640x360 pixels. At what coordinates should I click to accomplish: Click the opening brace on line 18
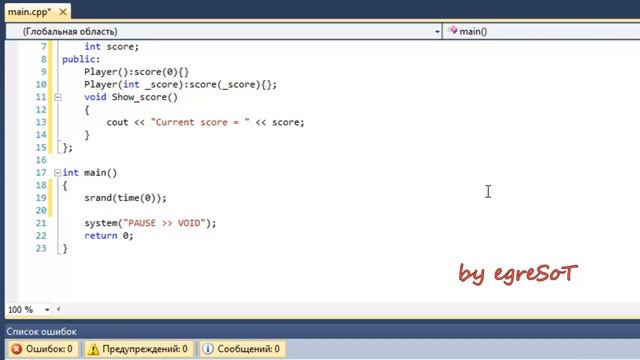coord(65,186)
